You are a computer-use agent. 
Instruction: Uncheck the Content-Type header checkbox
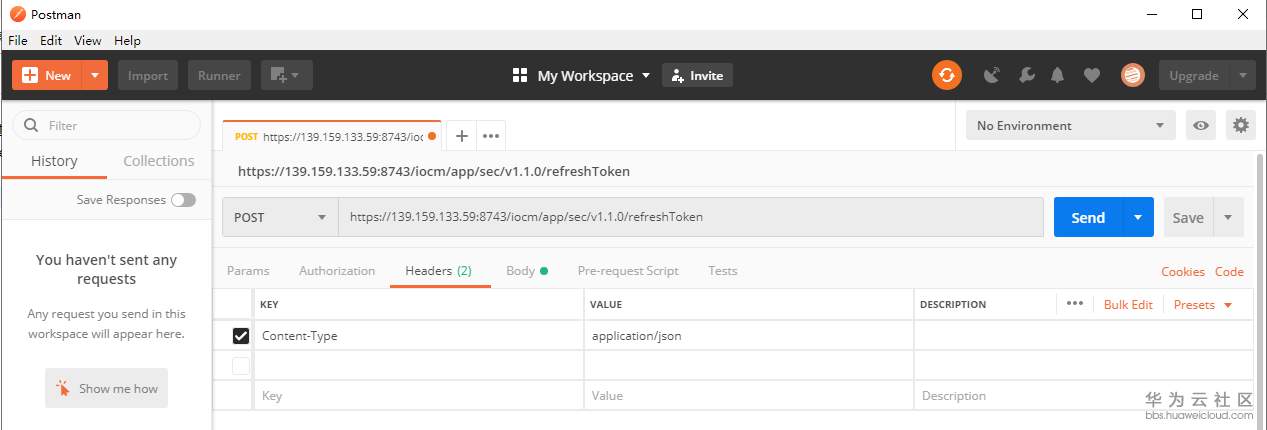tap(241, 336)
